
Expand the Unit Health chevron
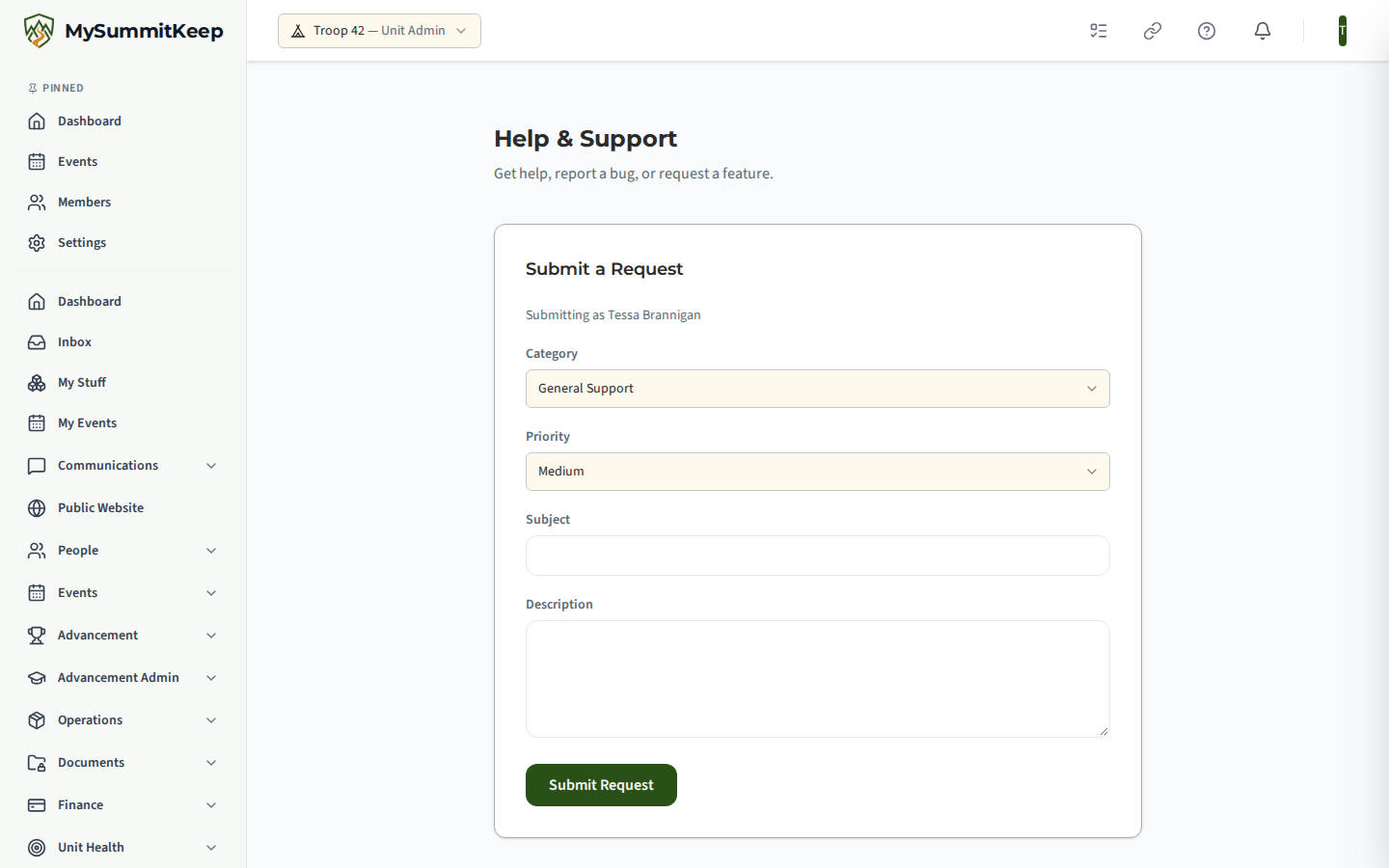[211, 848]
